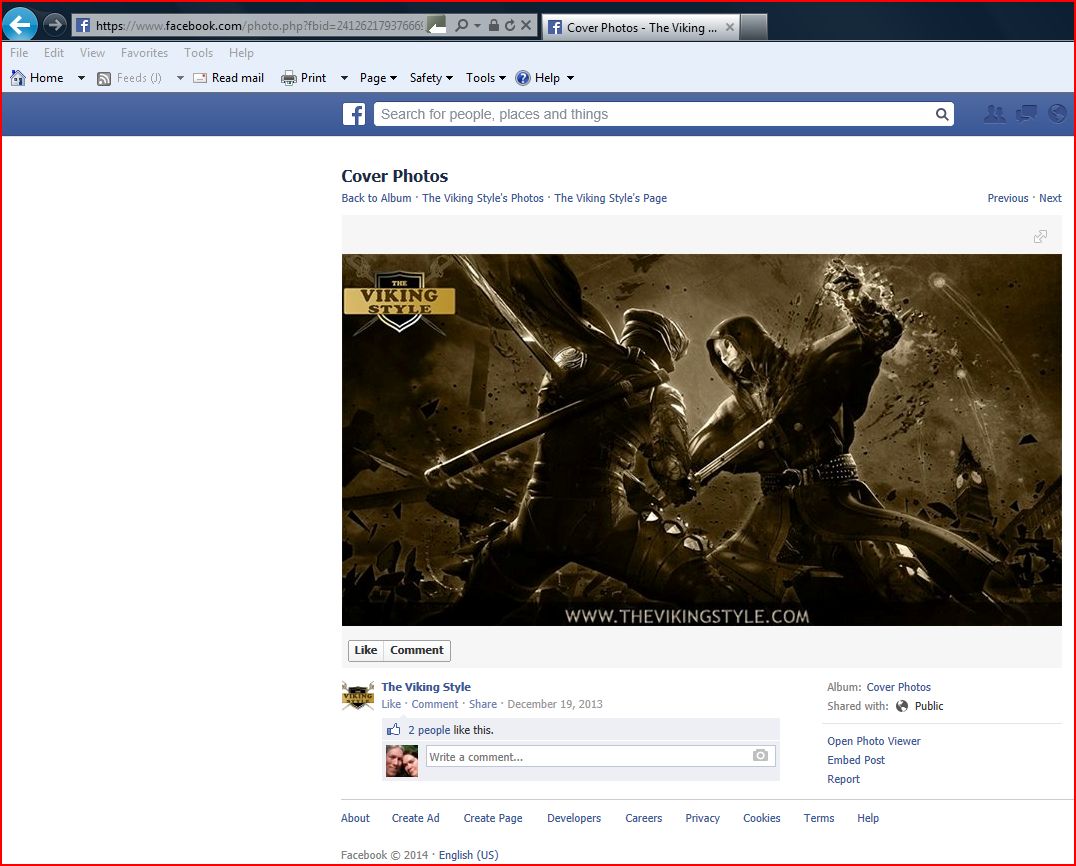Open The Viking Style's Photos link
The height and width of the screenshot is (866, 1076).
(x=482, y=198)
